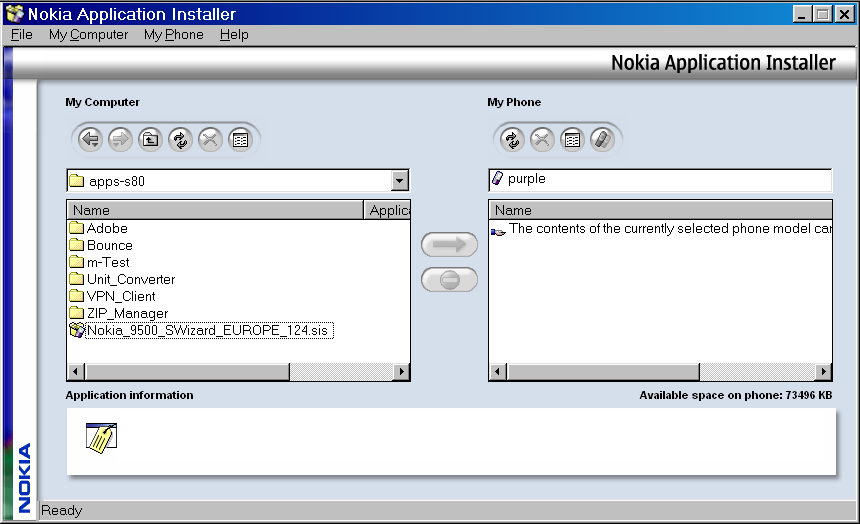Refresh the My Phone contents

[512, 139]
